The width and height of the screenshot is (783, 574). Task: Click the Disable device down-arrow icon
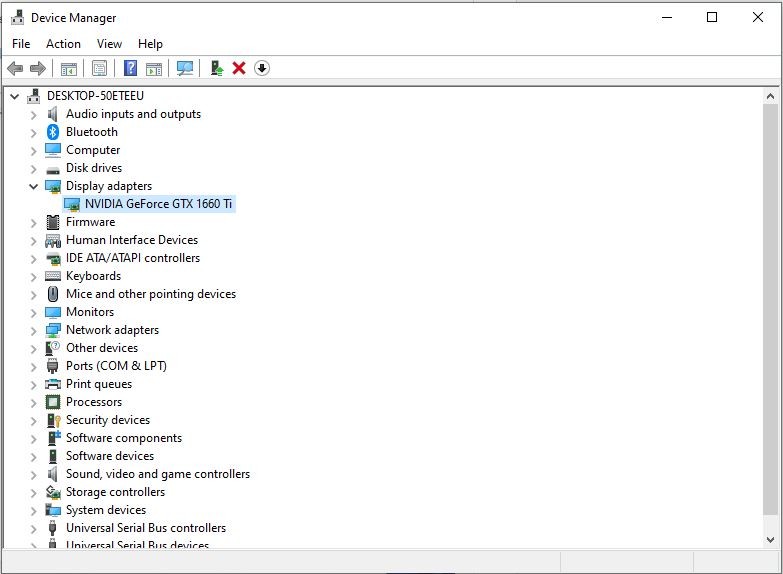(x=262, y=68)
